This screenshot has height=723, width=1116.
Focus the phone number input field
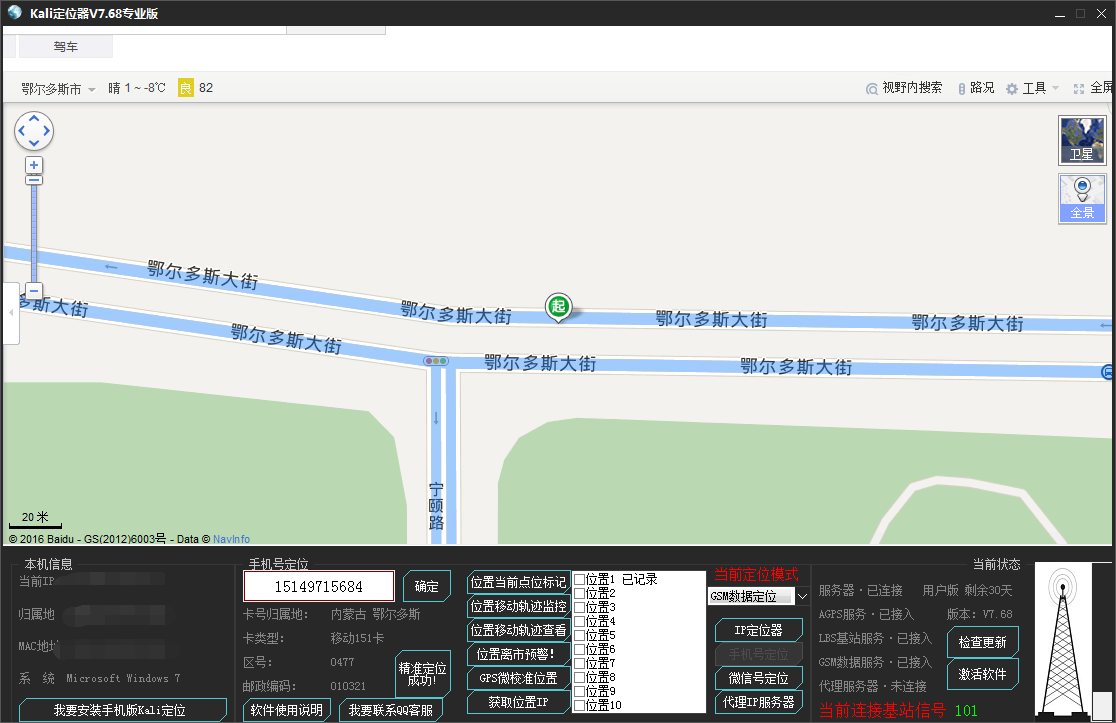(x=319, y=586)
